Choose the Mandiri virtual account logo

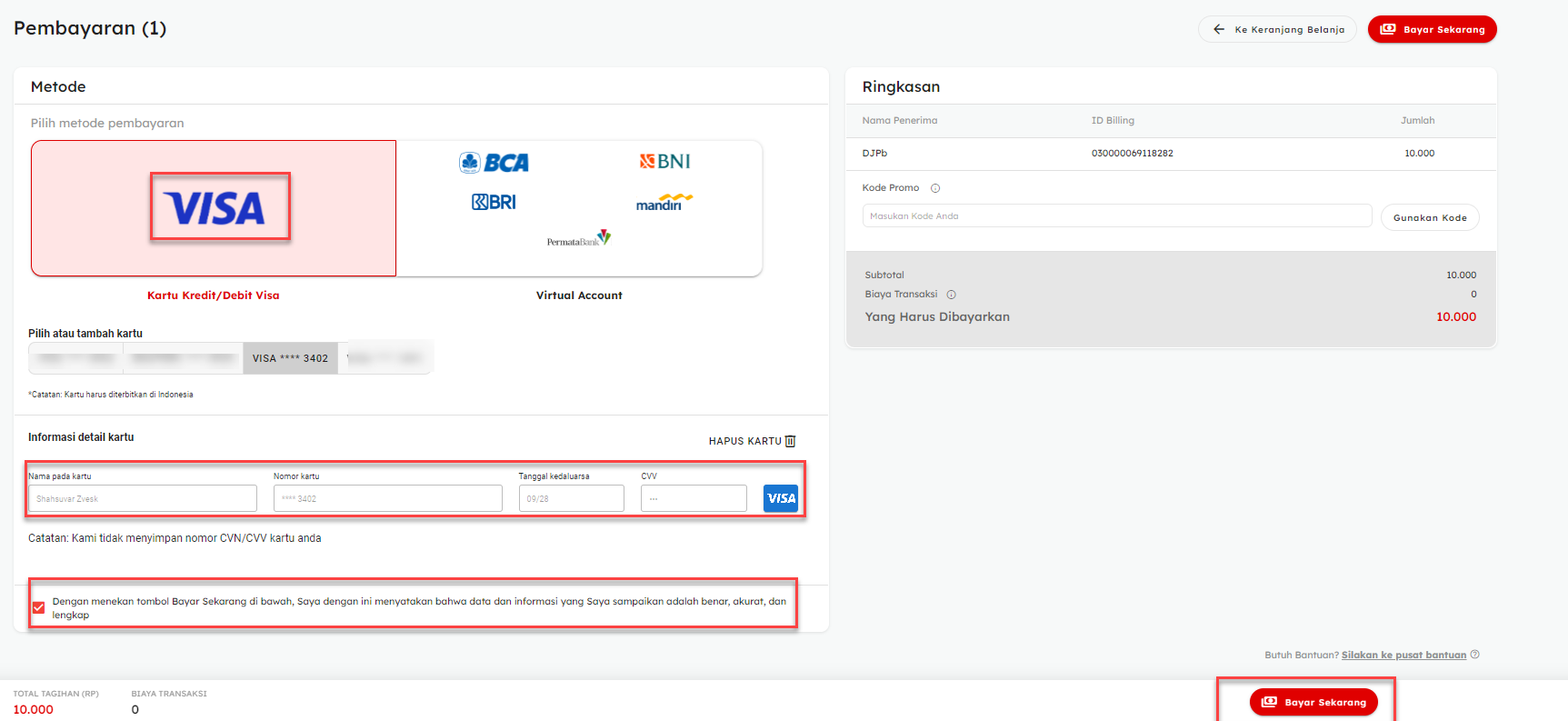point(664,202)
